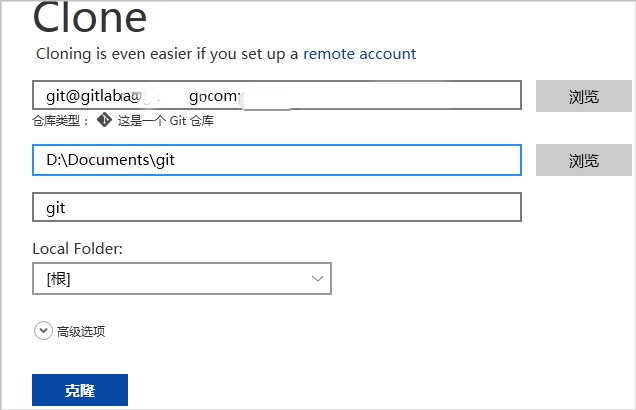Select the [根] value in Local Folder

(58, 279)
